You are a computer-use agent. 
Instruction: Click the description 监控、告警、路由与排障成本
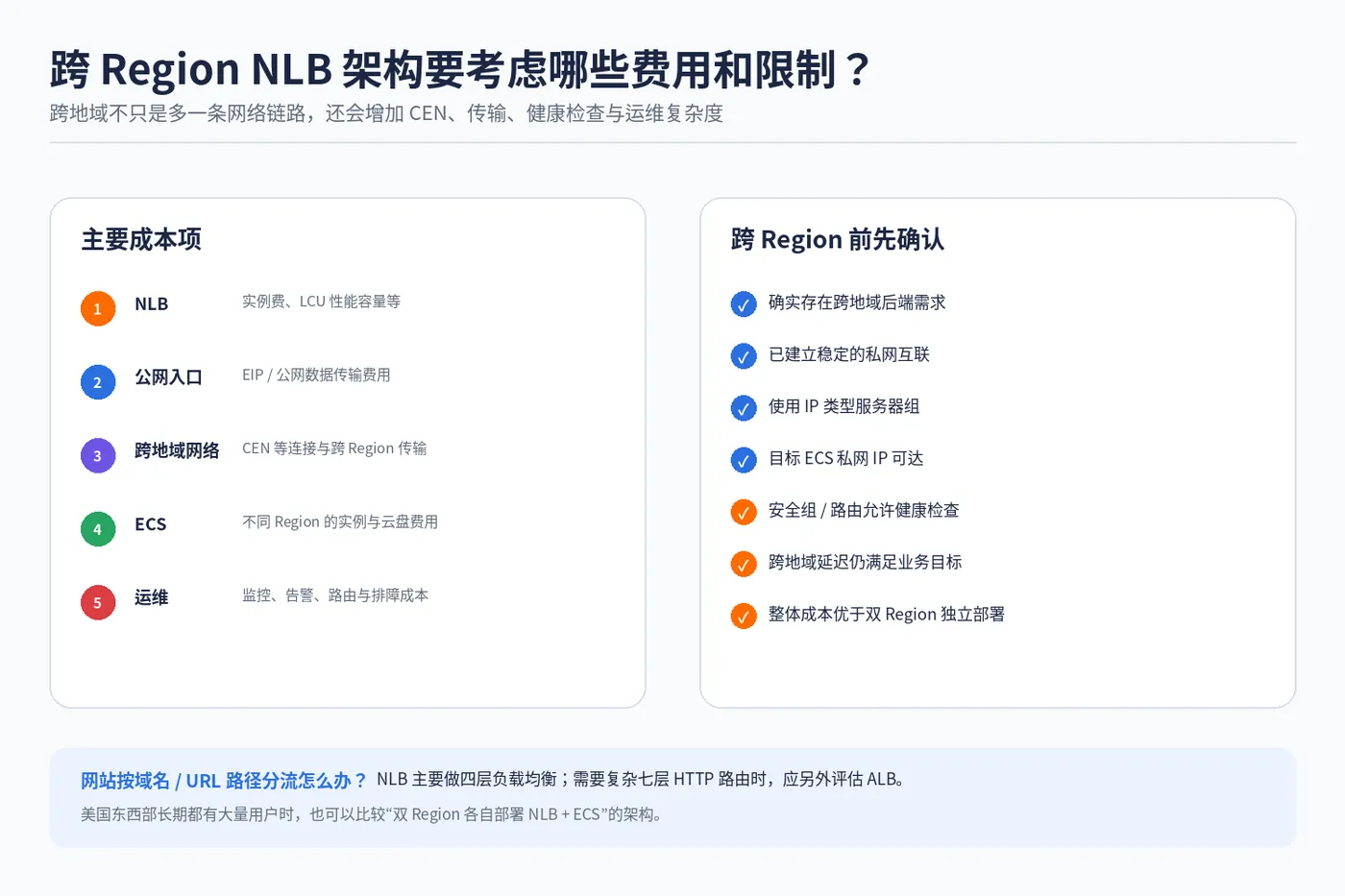[335, 595]
